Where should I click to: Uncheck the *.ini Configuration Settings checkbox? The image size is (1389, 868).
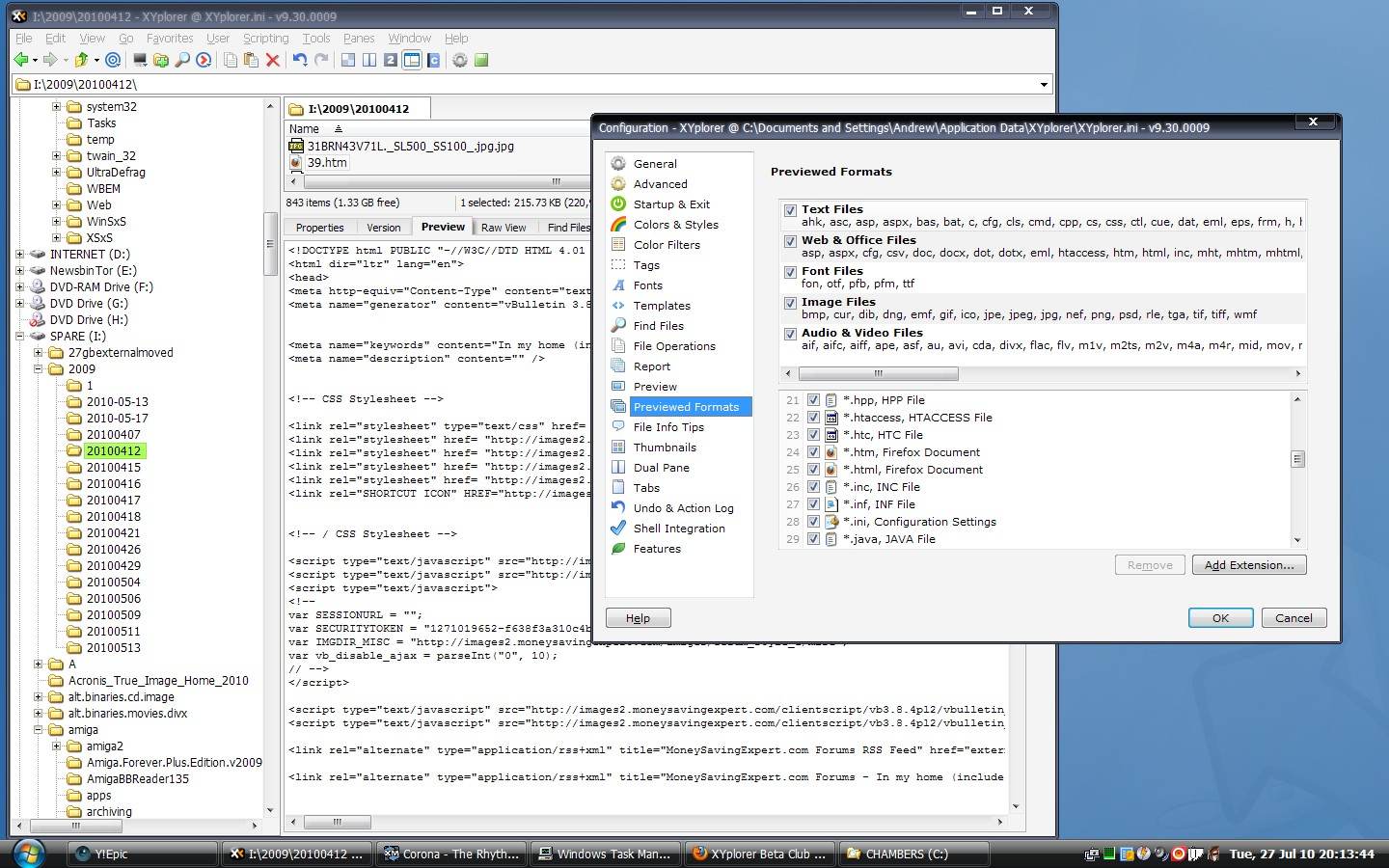click(813, 522)
